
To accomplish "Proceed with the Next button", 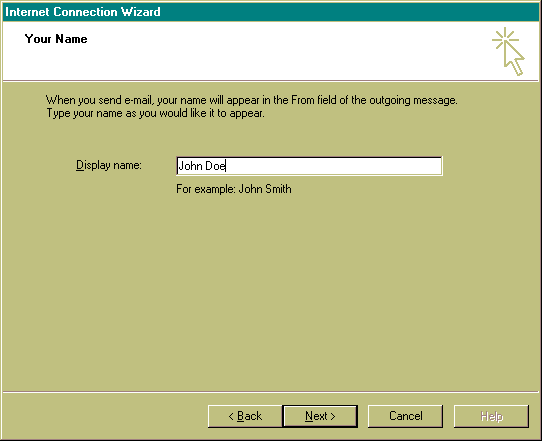I will point(320,416).
